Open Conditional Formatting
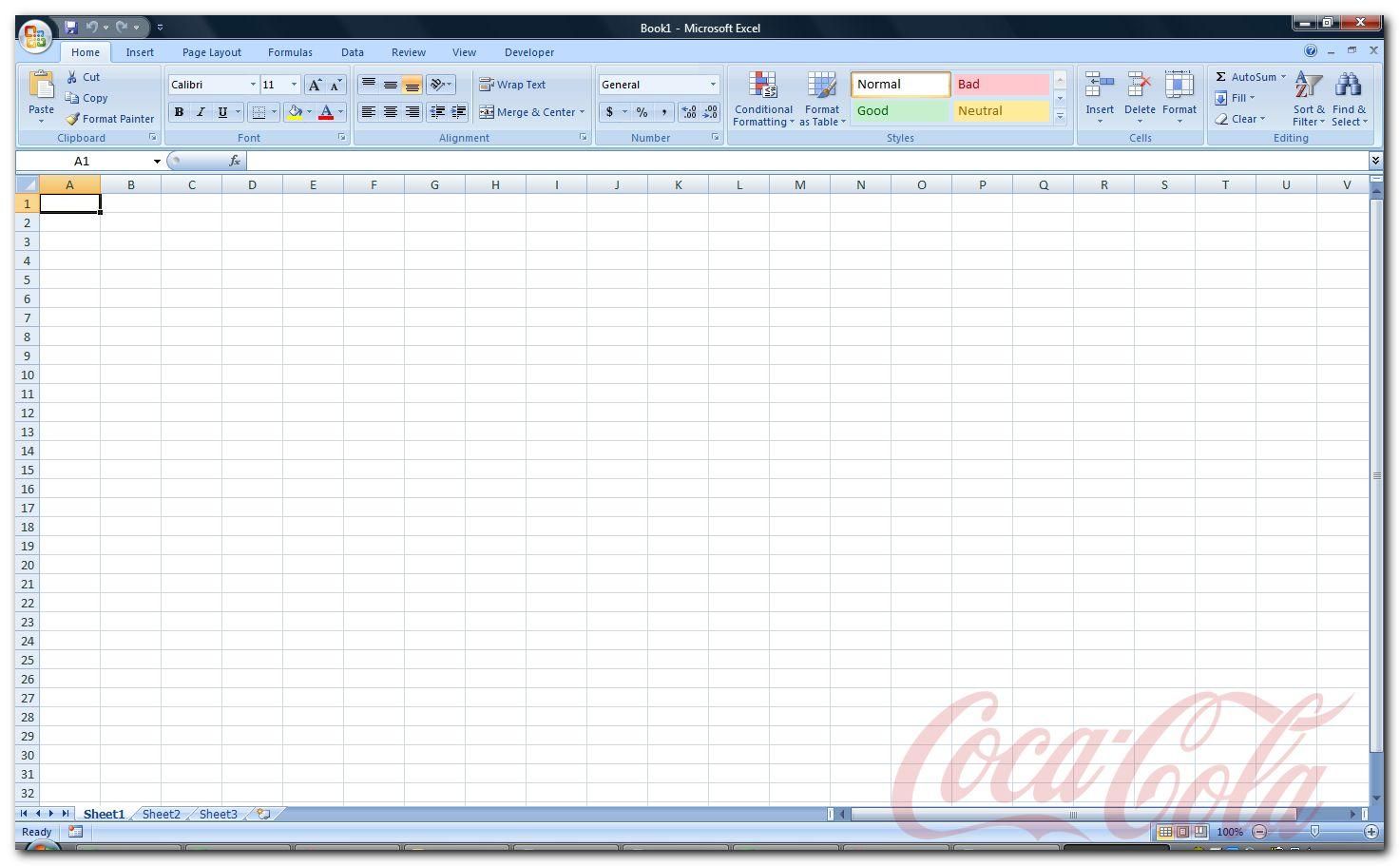Screen dimensions: 1400x866 (x=763, y=99)
